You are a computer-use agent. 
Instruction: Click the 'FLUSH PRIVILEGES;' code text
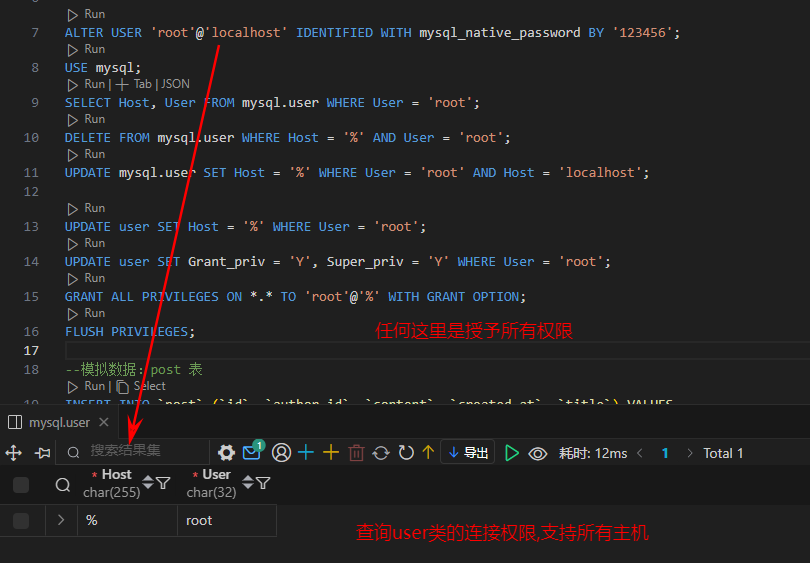(x=130, y=332)
